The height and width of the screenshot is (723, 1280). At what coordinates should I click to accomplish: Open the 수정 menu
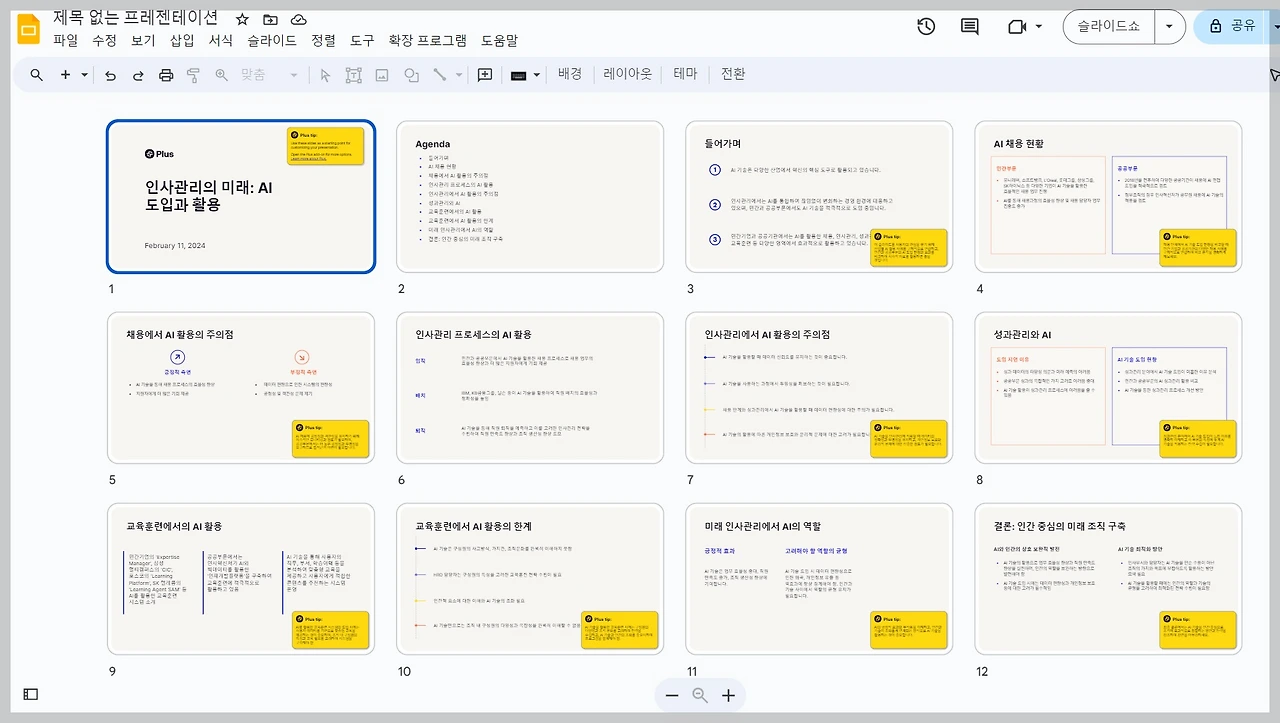pos(105,41)
